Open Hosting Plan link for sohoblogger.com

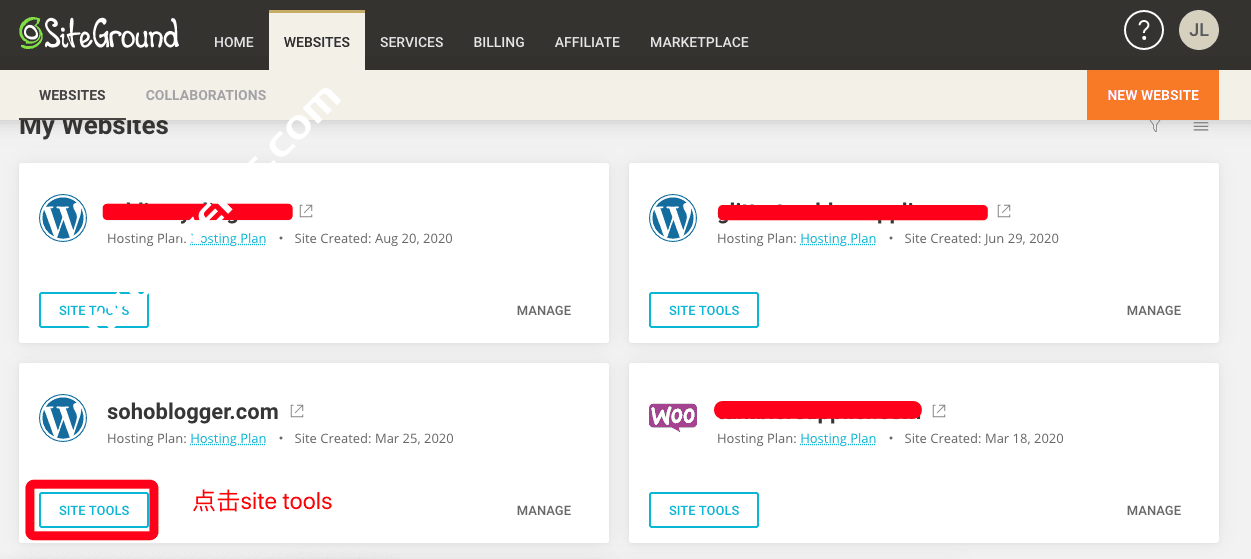pos(228,439)
